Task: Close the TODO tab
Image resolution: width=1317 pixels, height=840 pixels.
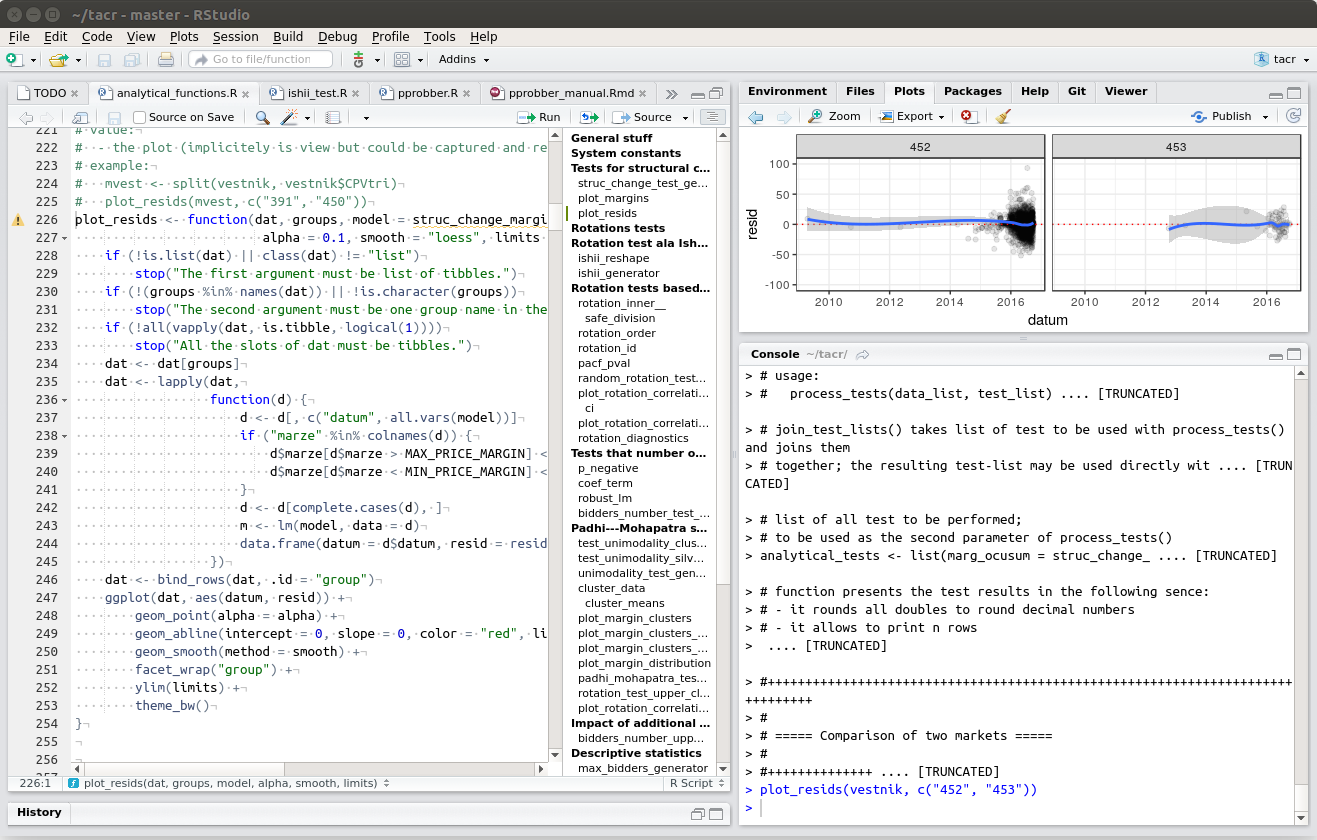Action: click(x=76, y=93)
